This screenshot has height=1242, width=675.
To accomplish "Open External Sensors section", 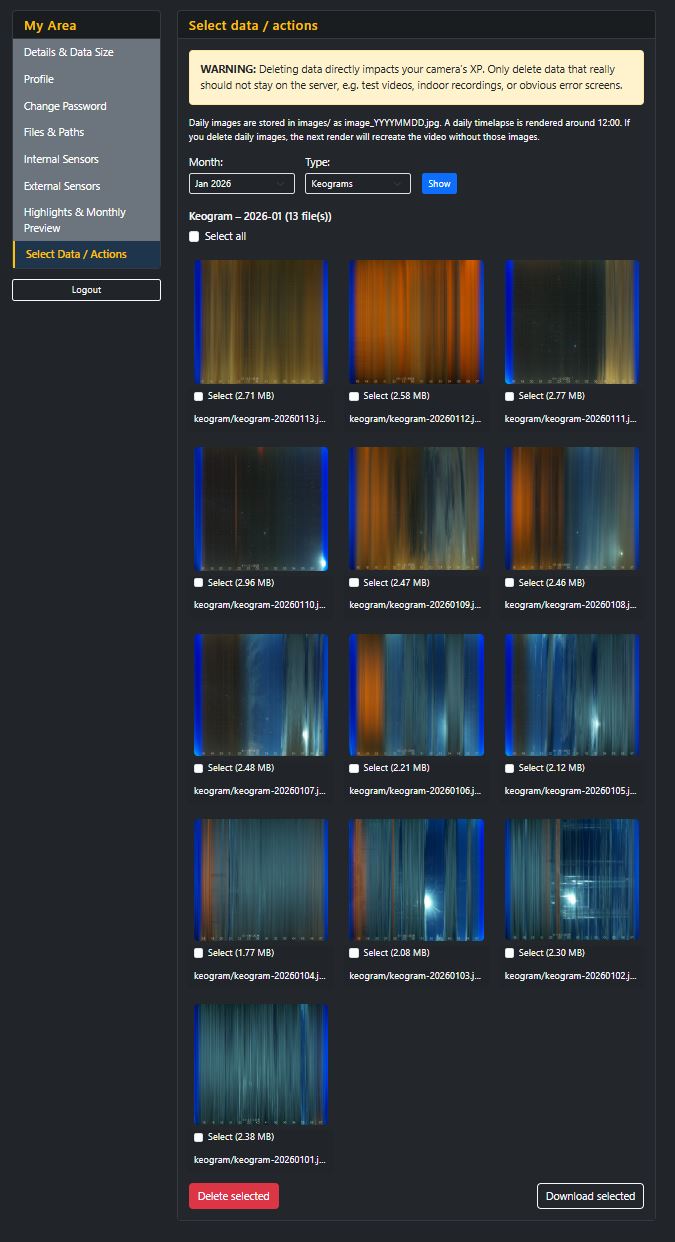I will (86, 186).
